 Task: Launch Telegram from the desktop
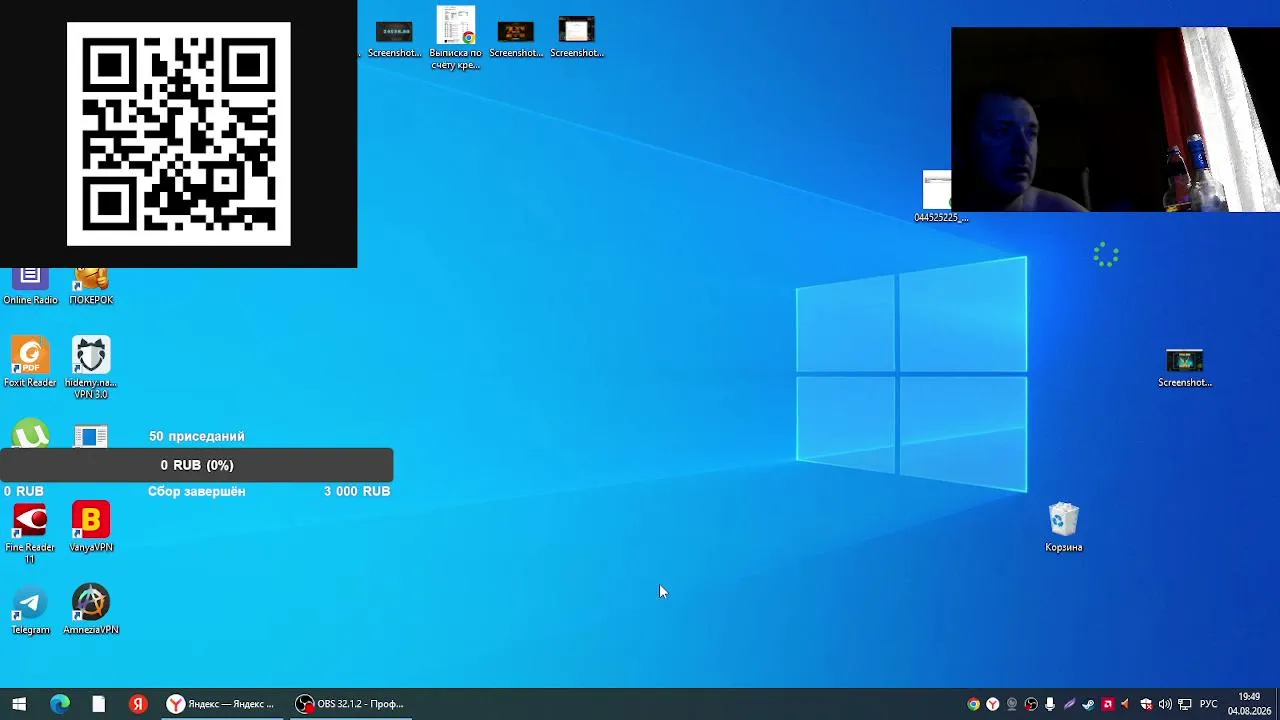30,610
